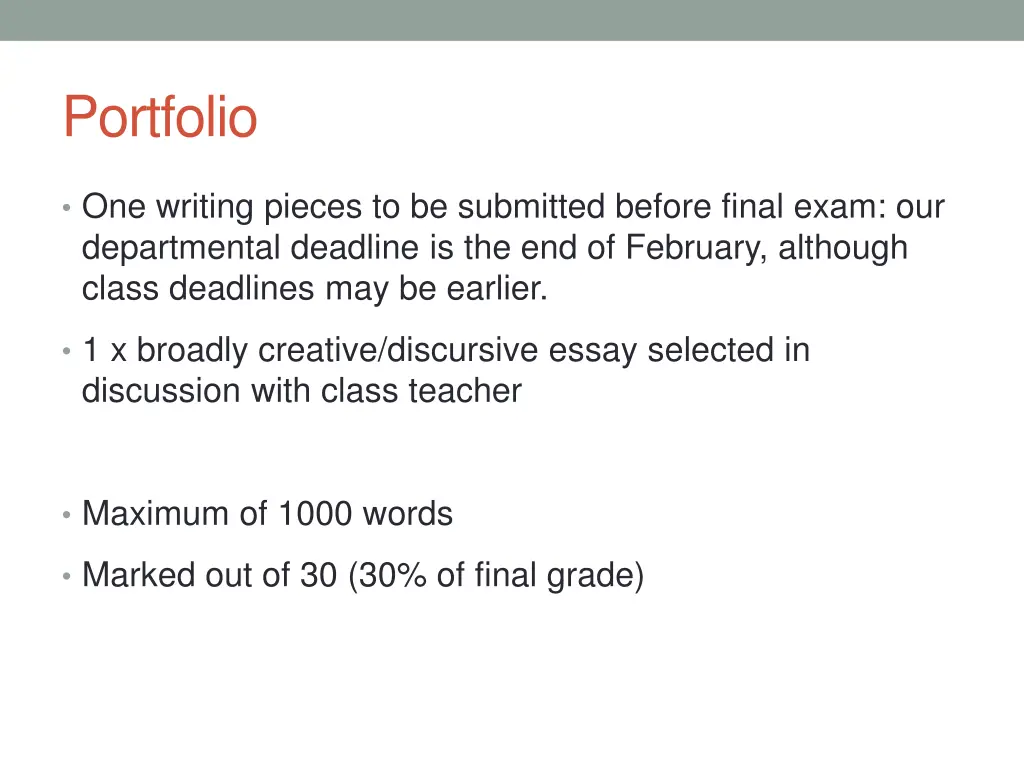Screen dimensions: 1024x768
Task: Click the word "teacher" in the second bullet
Action: [x=465, y=391]
